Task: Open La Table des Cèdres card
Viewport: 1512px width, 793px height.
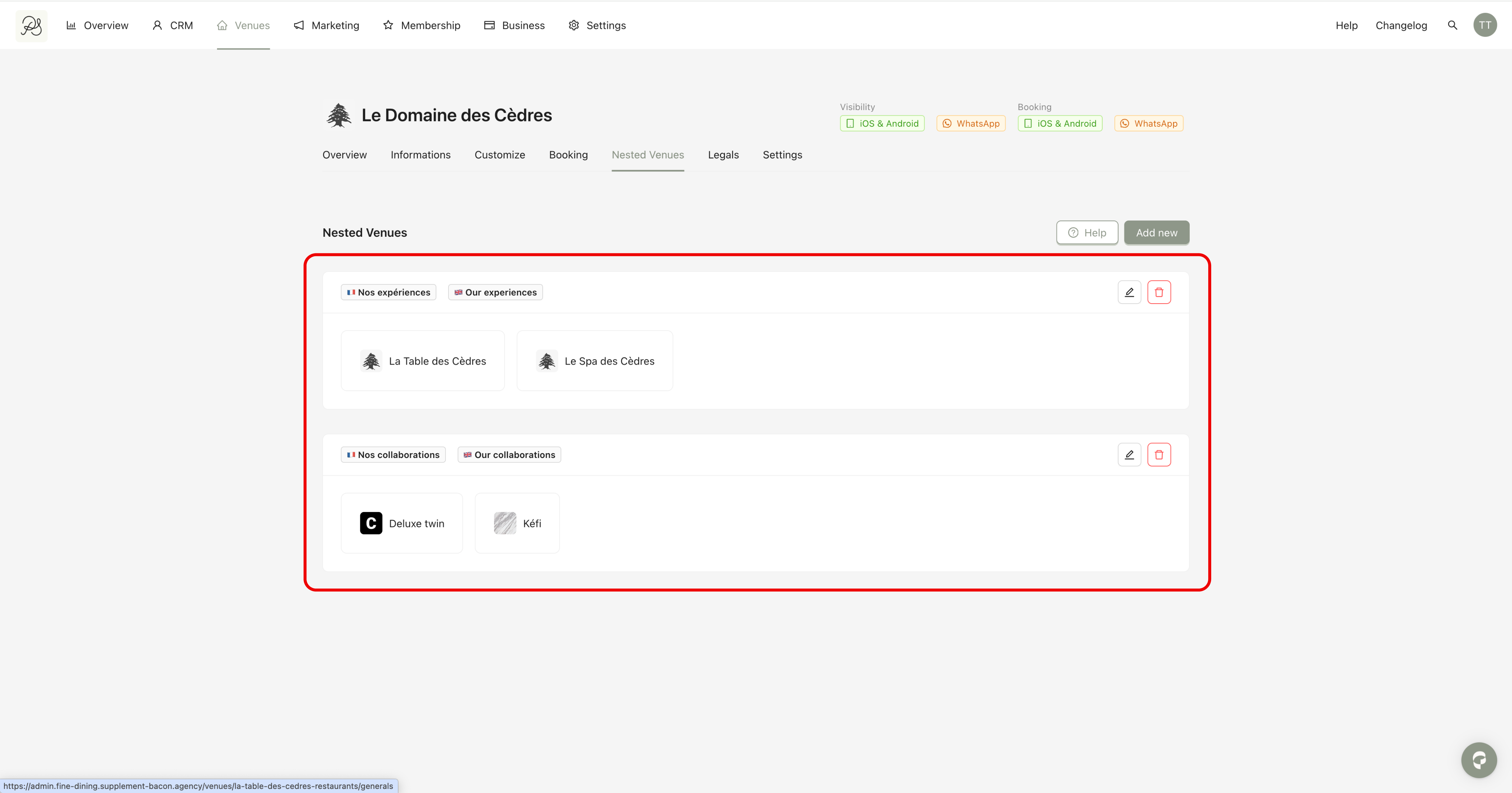Action: 423,360
